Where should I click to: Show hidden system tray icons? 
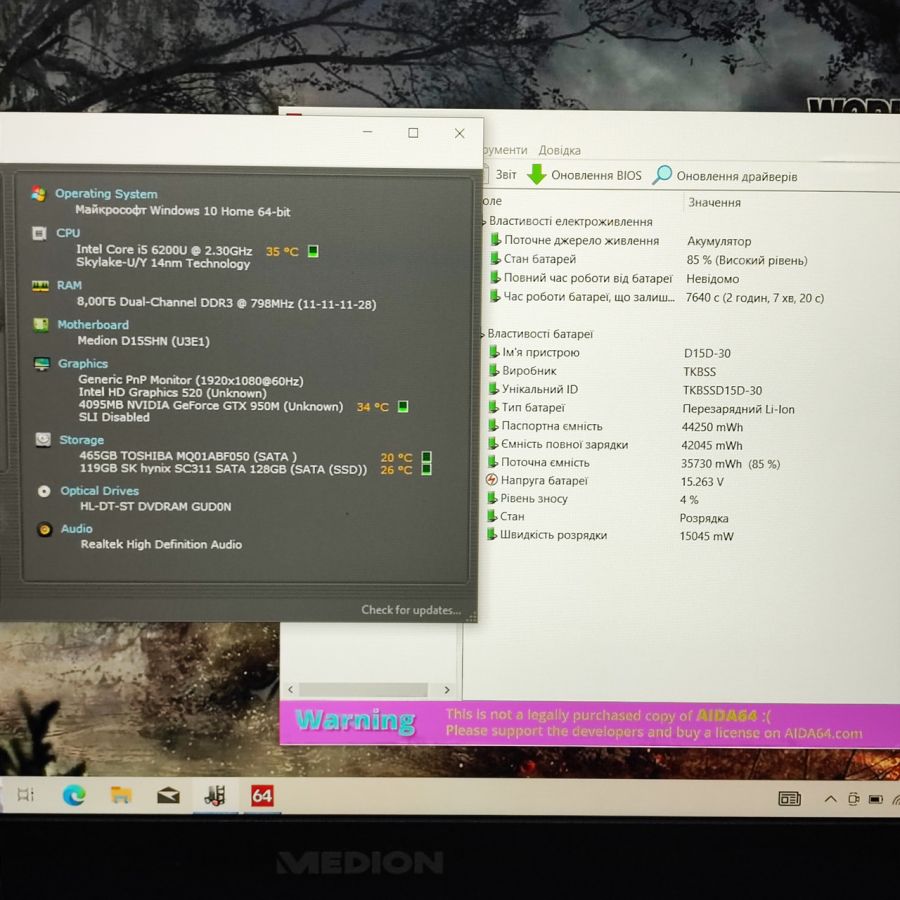830,799
